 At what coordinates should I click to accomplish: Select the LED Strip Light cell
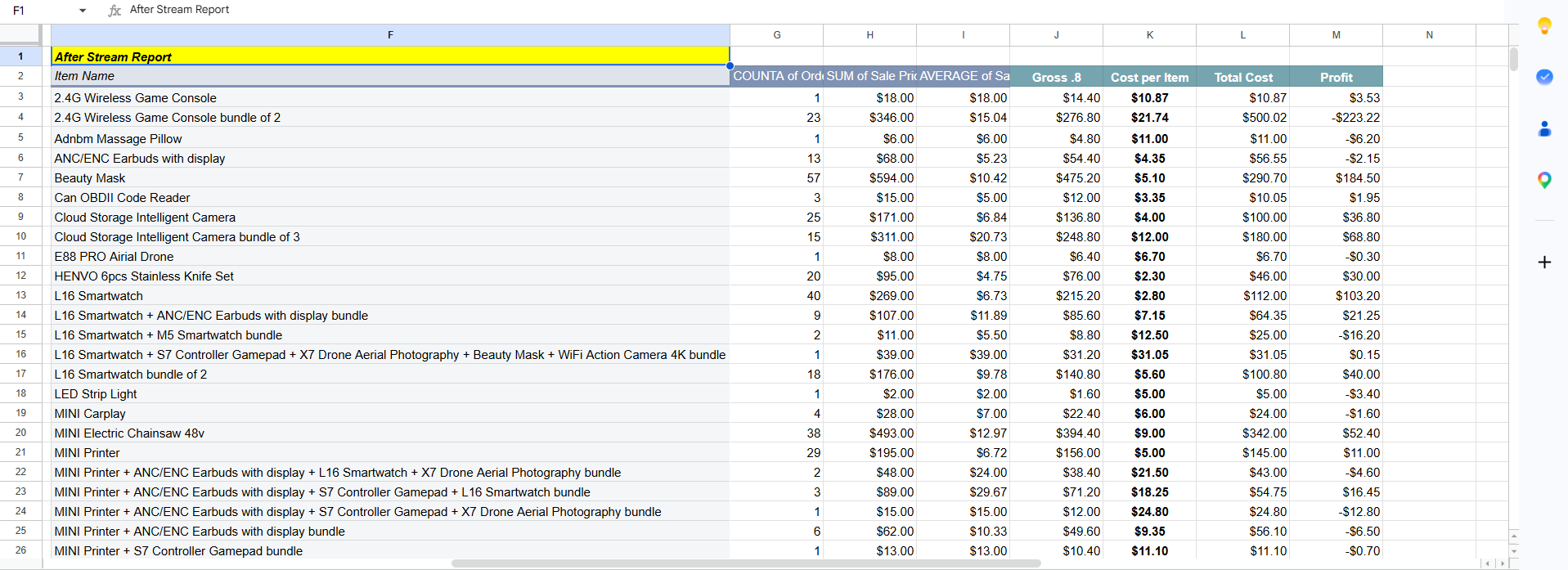tap(390, 393)
